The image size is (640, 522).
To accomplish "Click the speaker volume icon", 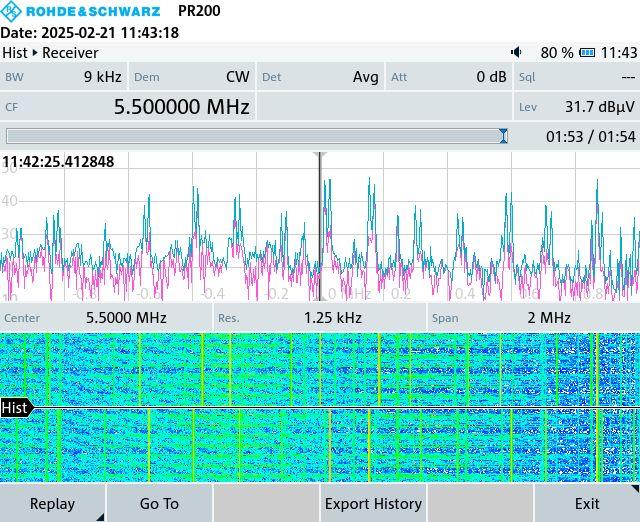I will [516, 52].
